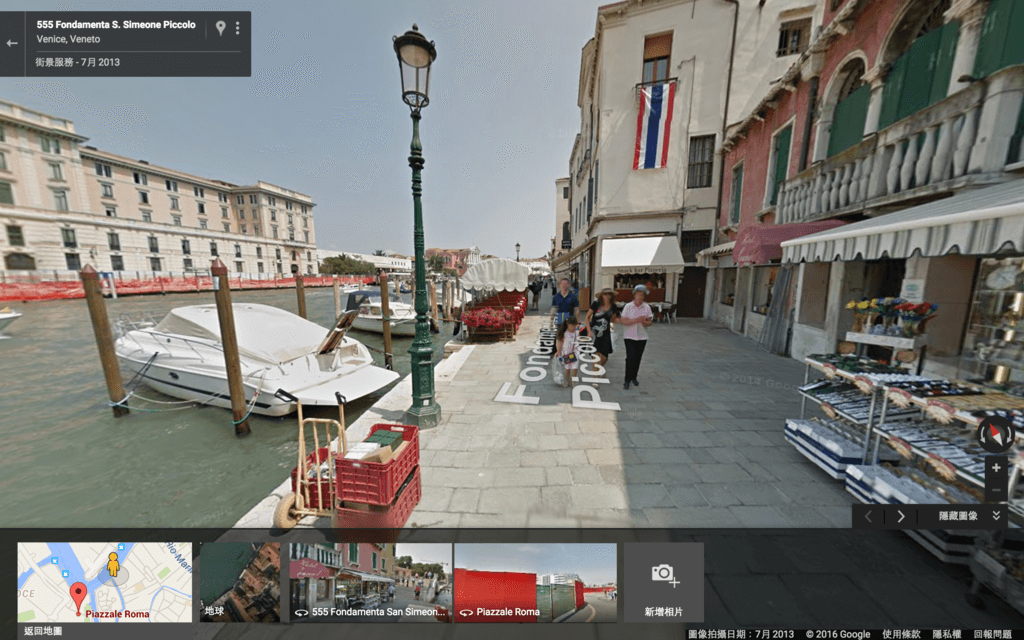The image size is (1024, 640).
Task: Click the 街景服務 - 7月 2013 date label
Action: (x=78, y=63)
